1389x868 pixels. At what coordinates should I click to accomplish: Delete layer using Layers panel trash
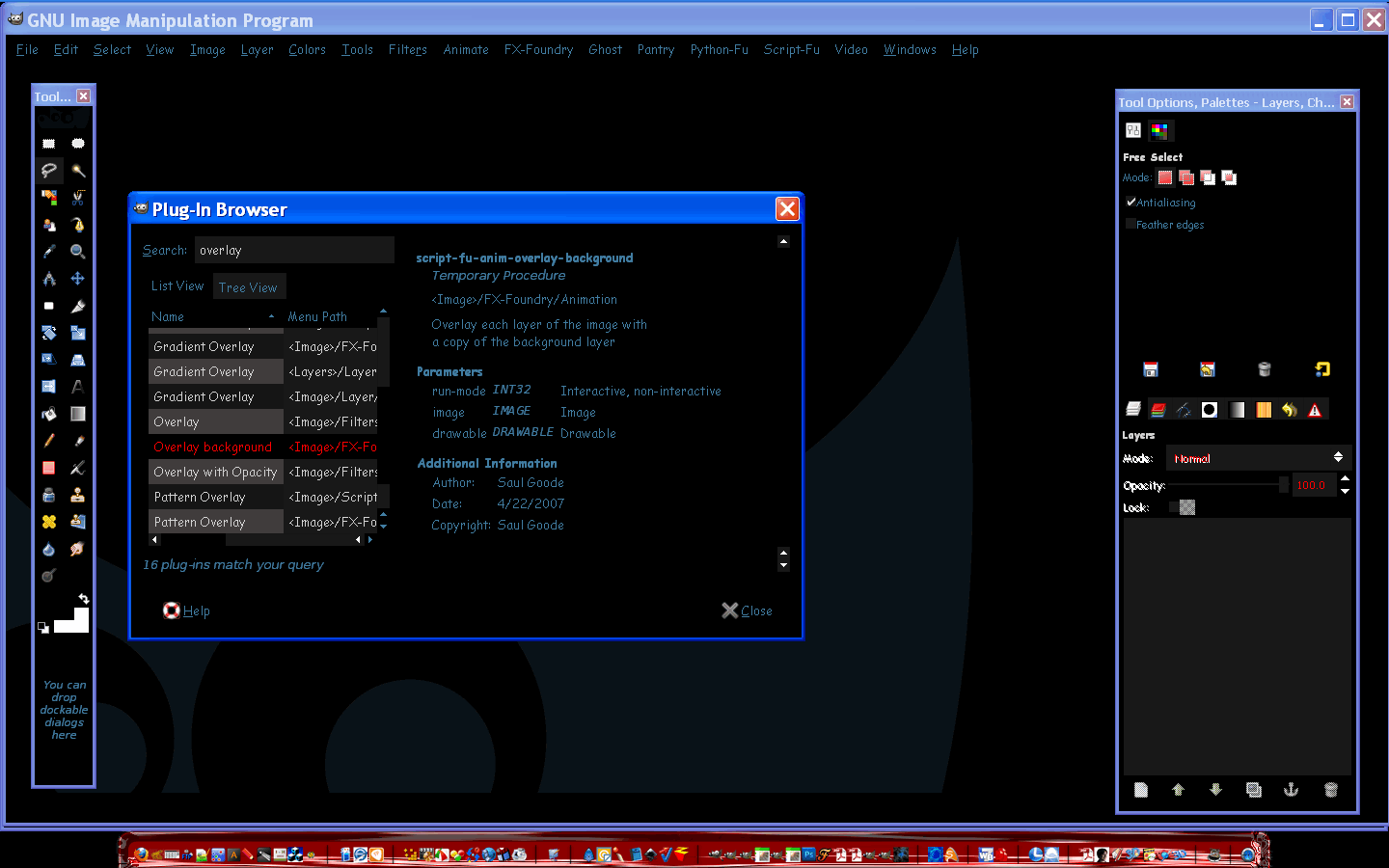[1331, 790]
